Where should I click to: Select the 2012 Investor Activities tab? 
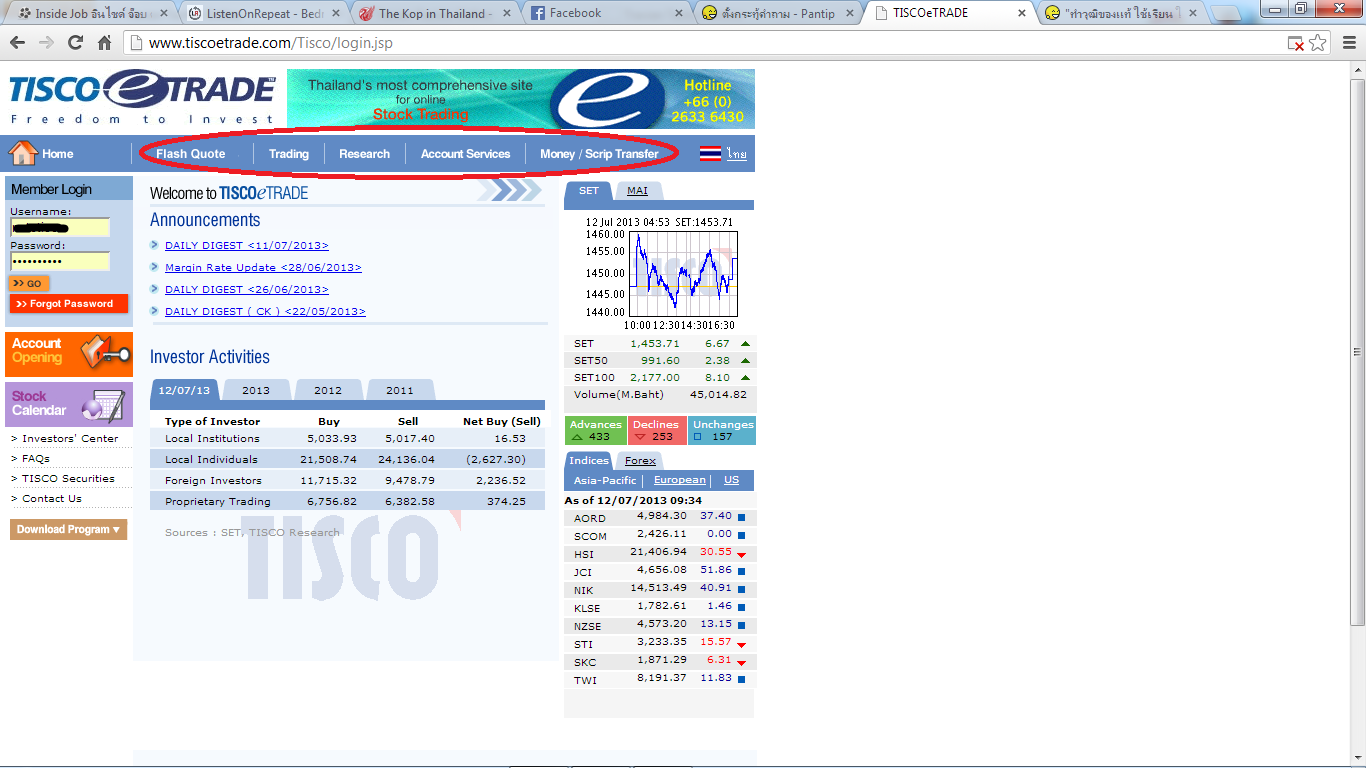[x=328, y=390]
